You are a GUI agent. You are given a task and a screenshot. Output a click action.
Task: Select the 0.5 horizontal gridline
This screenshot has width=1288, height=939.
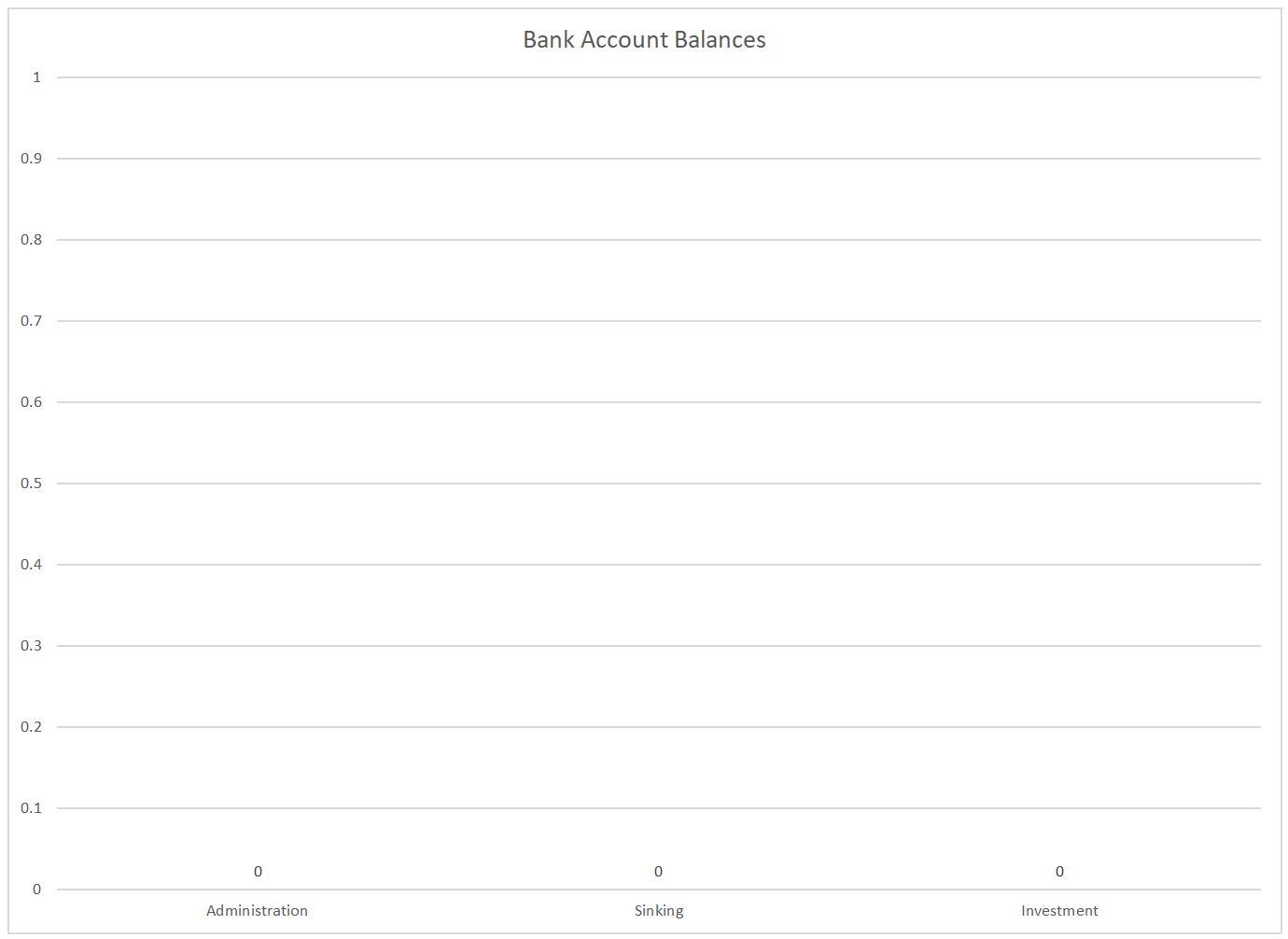coord(659,484)
